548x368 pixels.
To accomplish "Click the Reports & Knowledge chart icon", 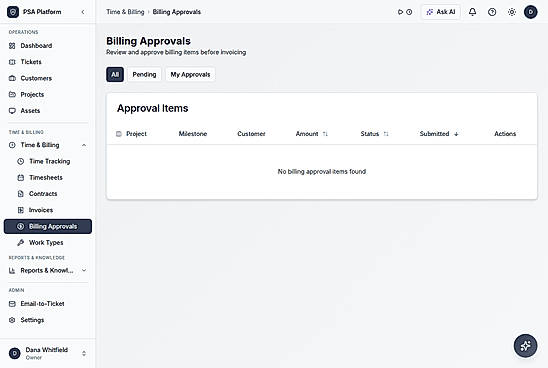I will [12, 270].
